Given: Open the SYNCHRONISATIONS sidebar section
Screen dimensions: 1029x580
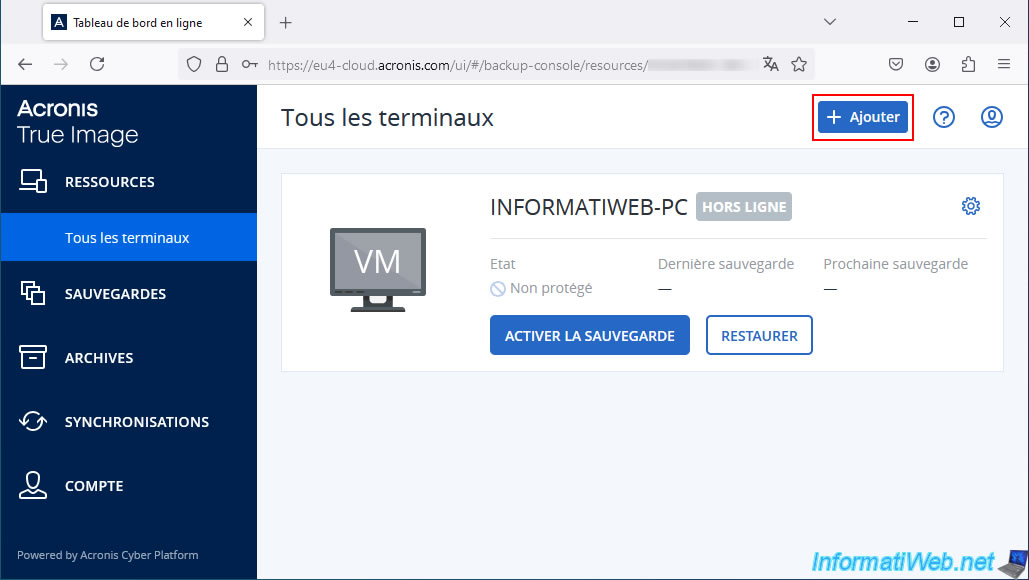Looking at the screenshot, I should (x=129, y=422).
